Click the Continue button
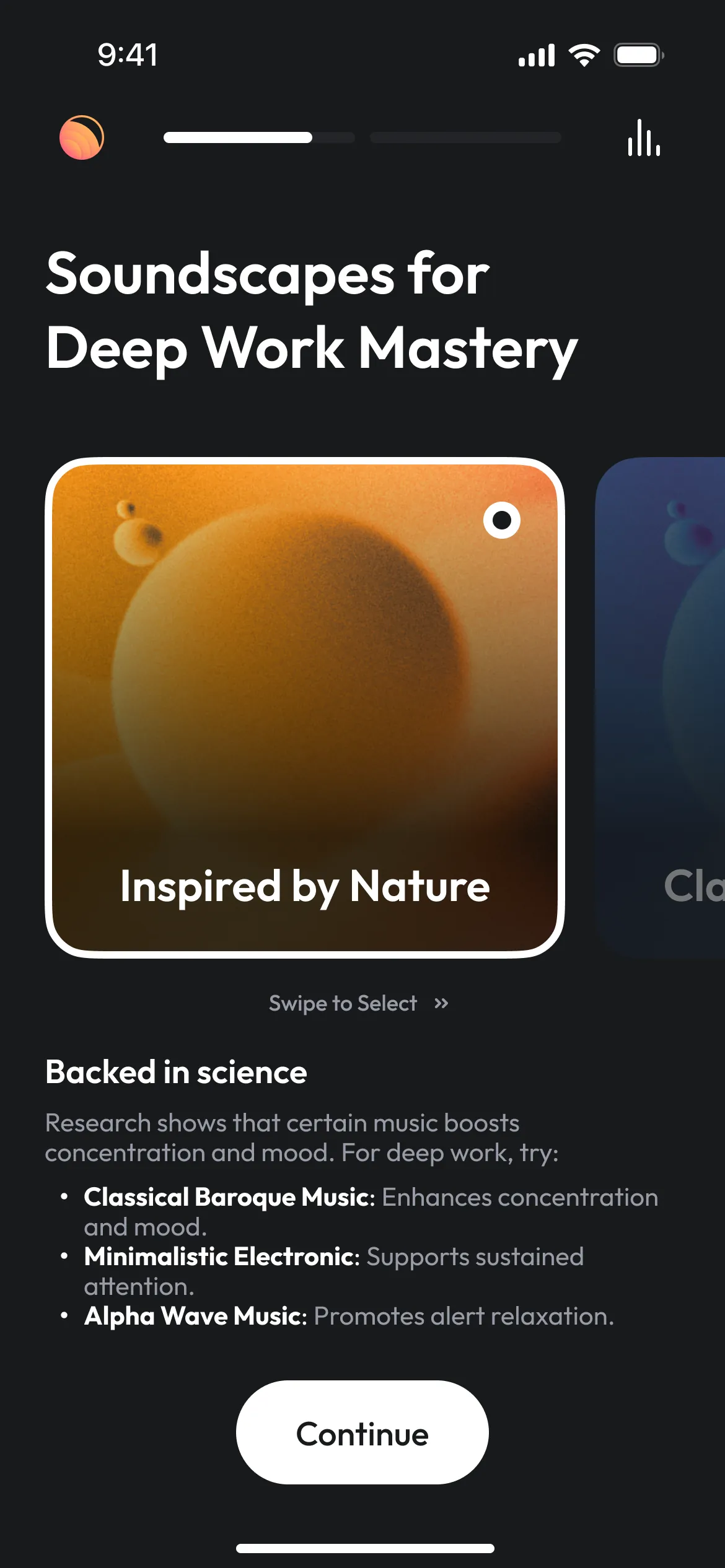The height and width of the screenshot is (1568, 725). coord(362,1432)
